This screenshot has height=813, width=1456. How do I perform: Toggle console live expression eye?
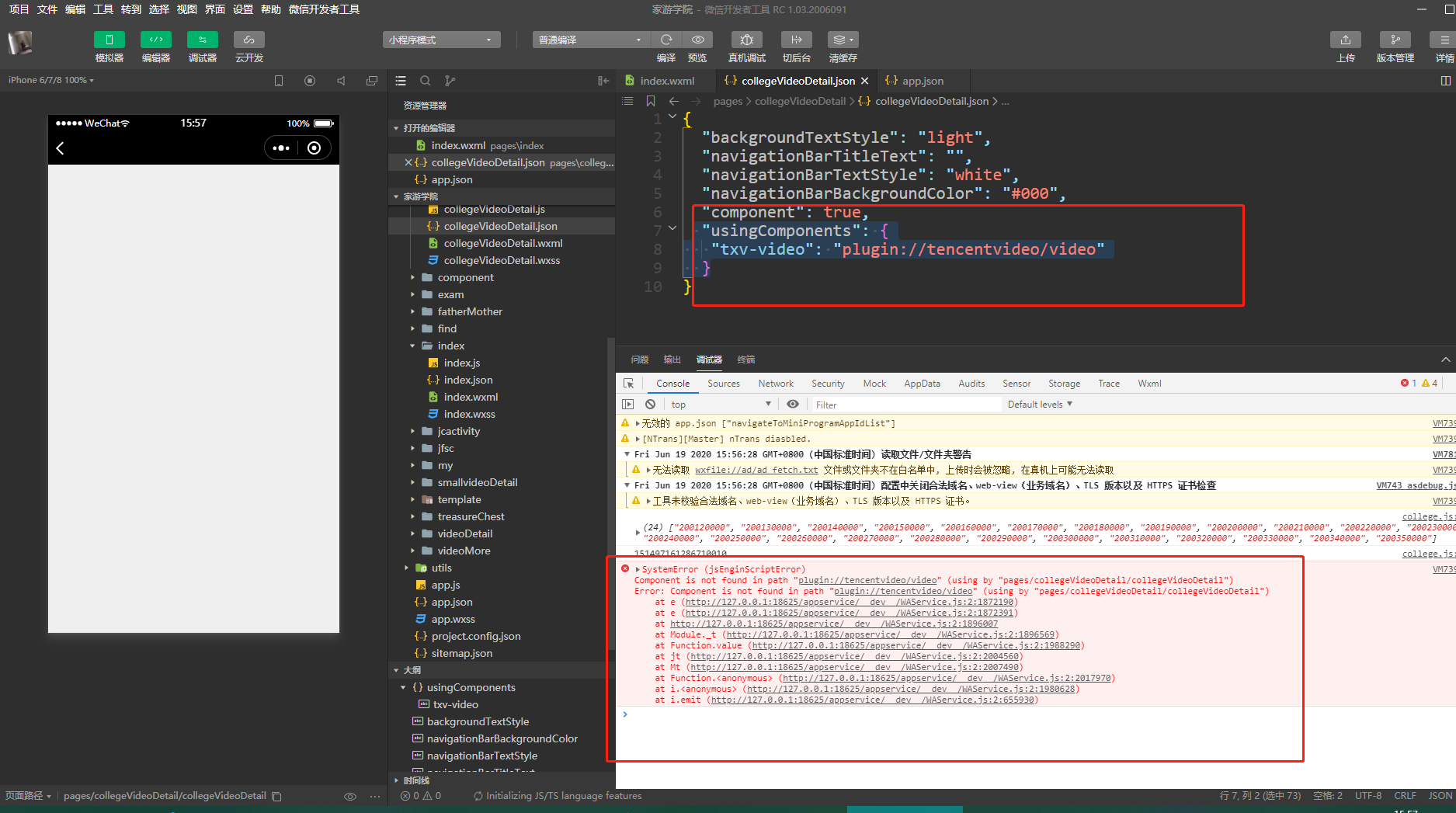click(x=793, y=405)
